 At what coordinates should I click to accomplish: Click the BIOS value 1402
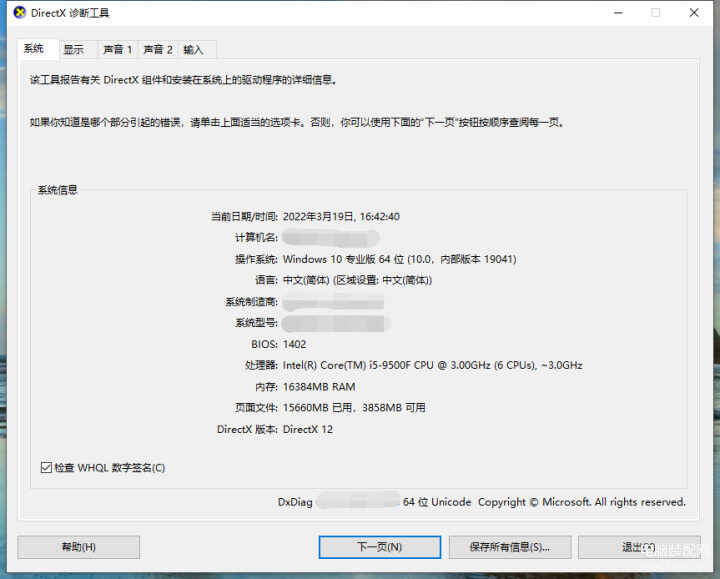pyautogui.click(x=294, y=344)
